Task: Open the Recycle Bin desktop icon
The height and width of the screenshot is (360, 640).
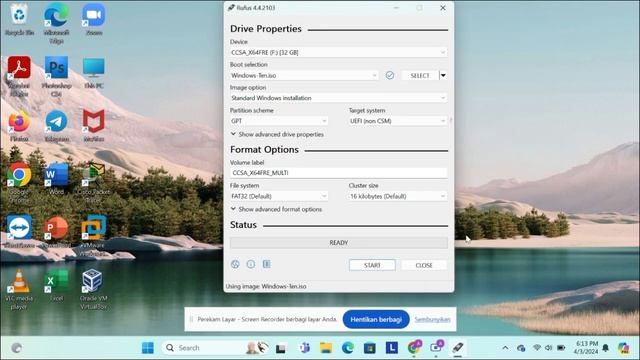Action: (19, 20)
